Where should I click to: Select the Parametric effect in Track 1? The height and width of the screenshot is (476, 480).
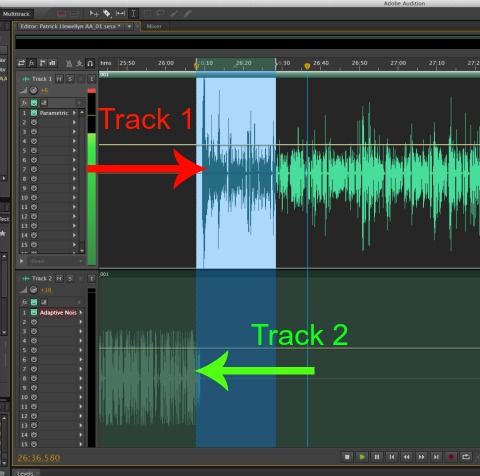tap(54, 113)
